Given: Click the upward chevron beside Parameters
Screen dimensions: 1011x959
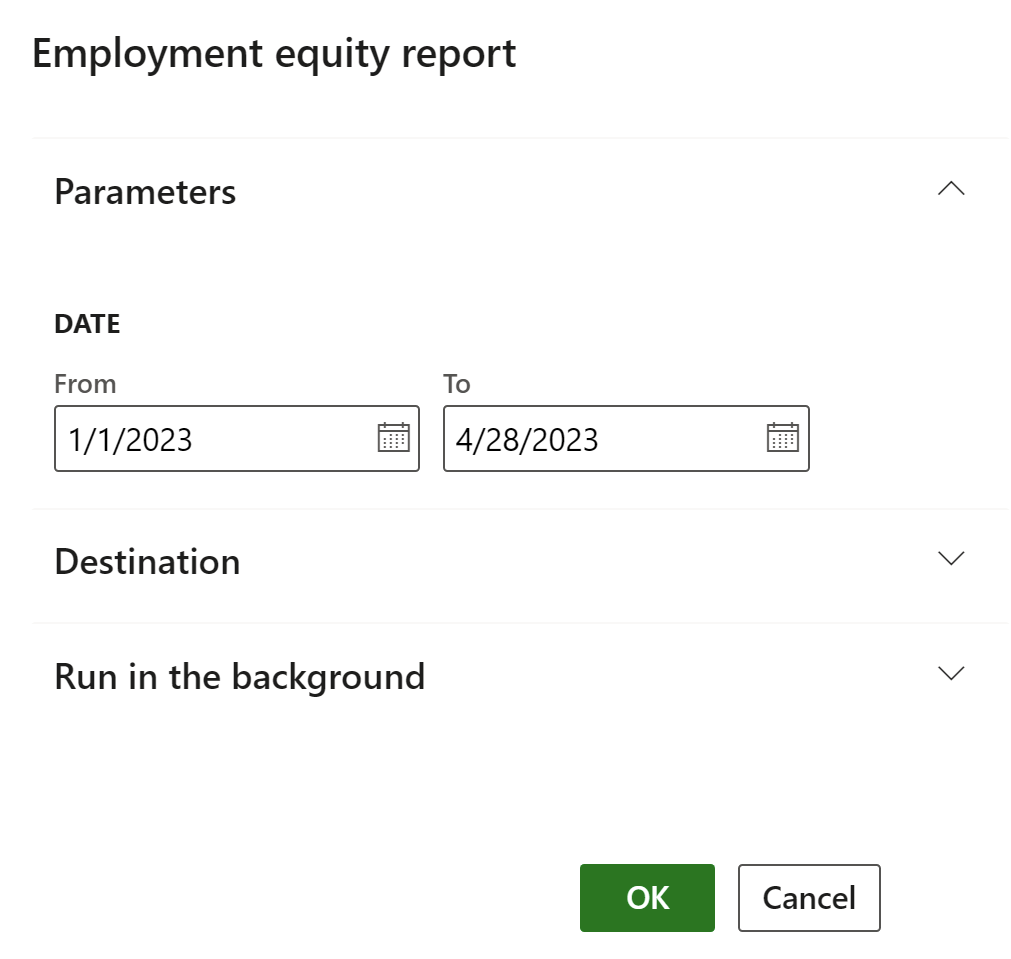Looking at the screenshot, I should (952, 189).
